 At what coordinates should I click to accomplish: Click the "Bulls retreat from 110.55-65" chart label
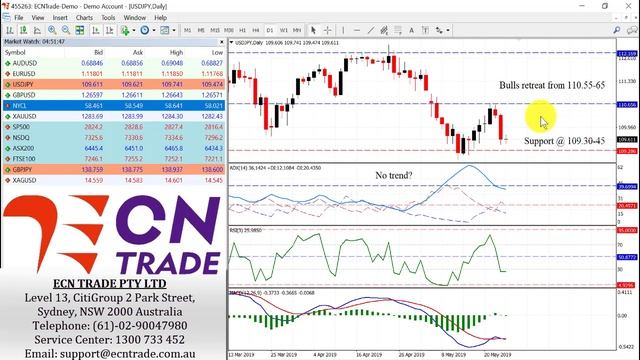tap(552, 85)
